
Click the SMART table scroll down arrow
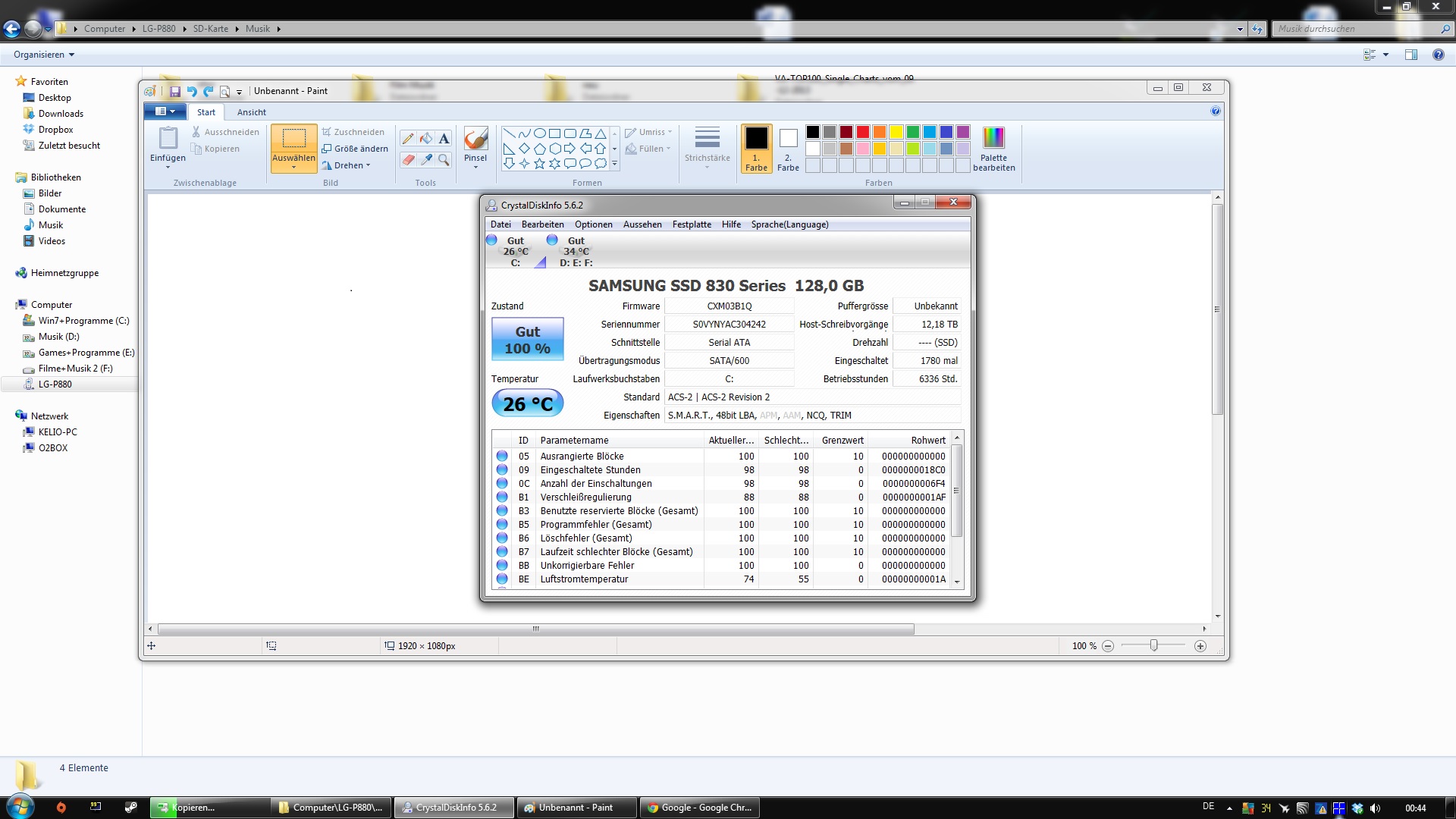coord(957,582)
